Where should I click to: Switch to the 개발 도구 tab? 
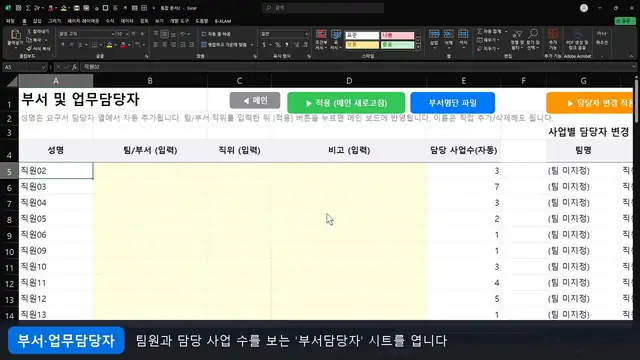pos(179,21)
